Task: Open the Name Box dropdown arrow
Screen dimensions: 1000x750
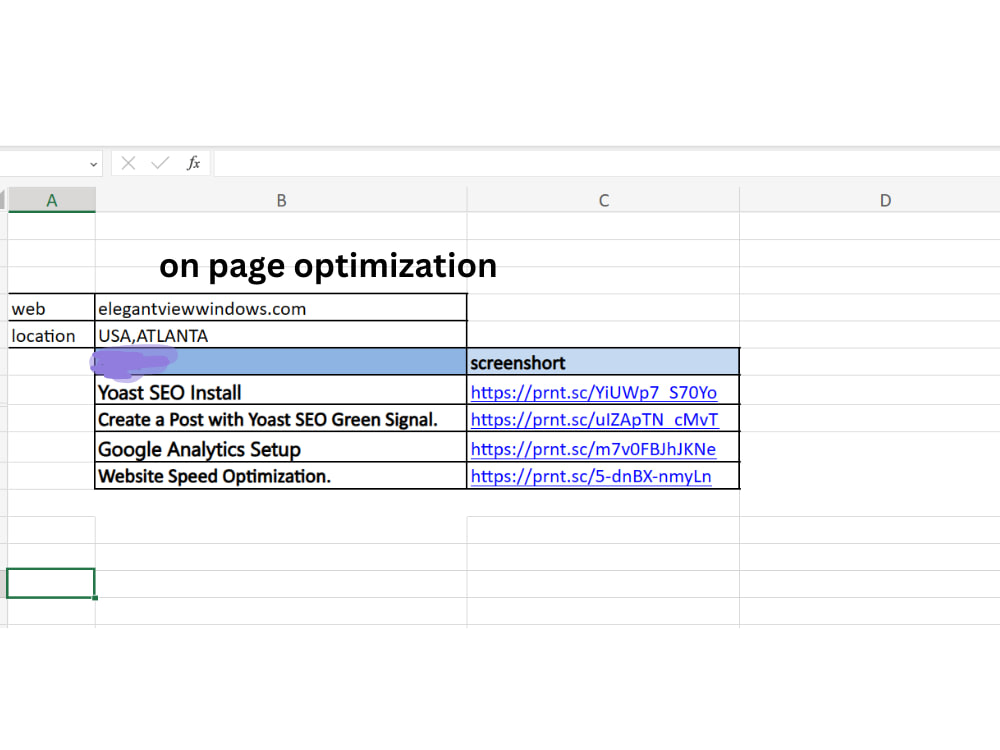Action: (94, 164)
